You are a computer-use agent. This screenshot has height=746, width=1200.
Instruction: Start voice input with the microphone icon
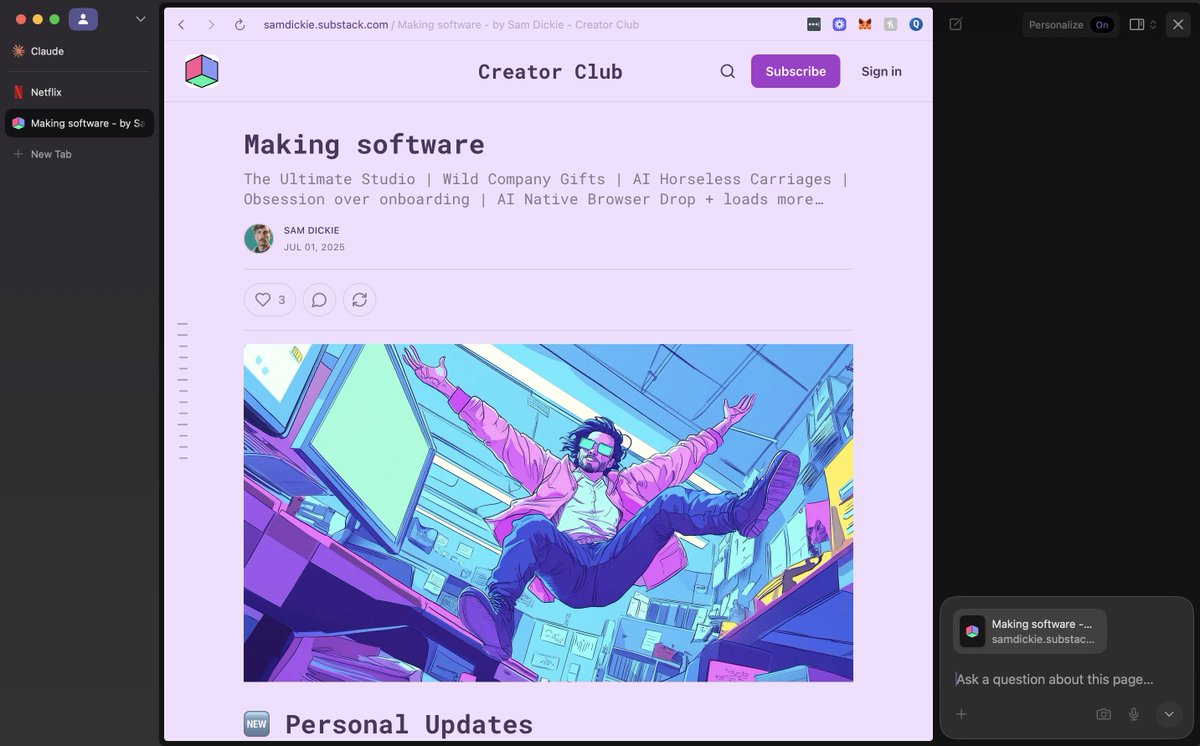tap(1134, 714)
